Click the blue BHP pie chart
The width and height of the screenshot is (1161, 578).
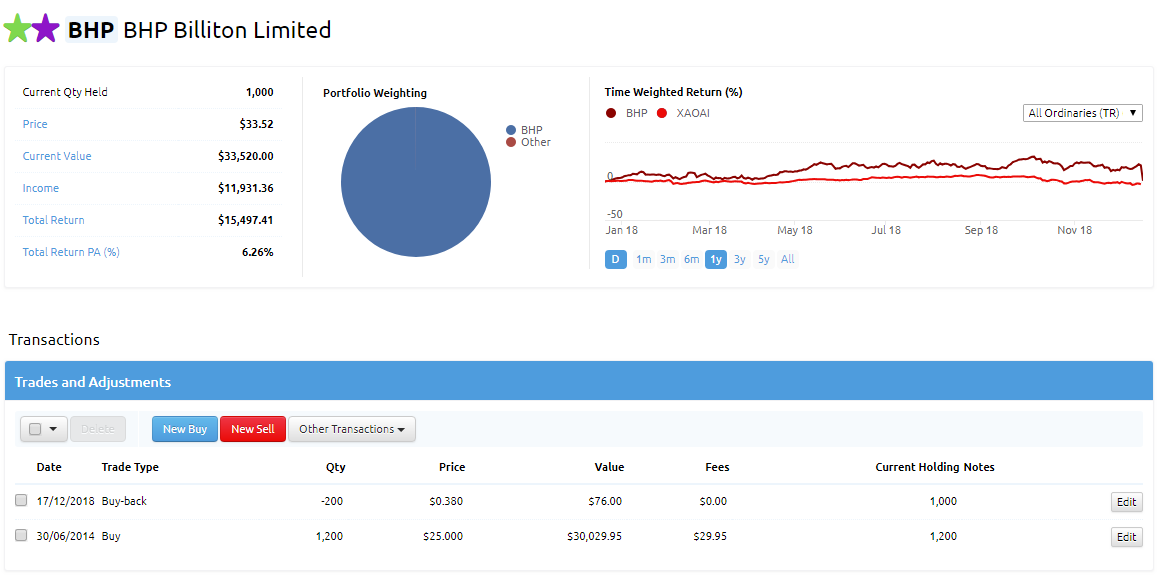(x=415, y=182)
